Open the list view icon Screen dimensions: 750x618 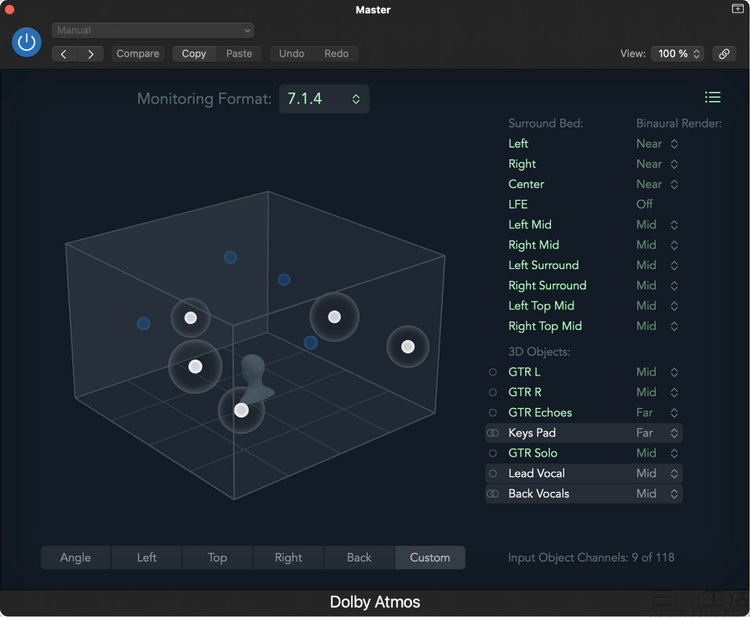coord(712,97)
